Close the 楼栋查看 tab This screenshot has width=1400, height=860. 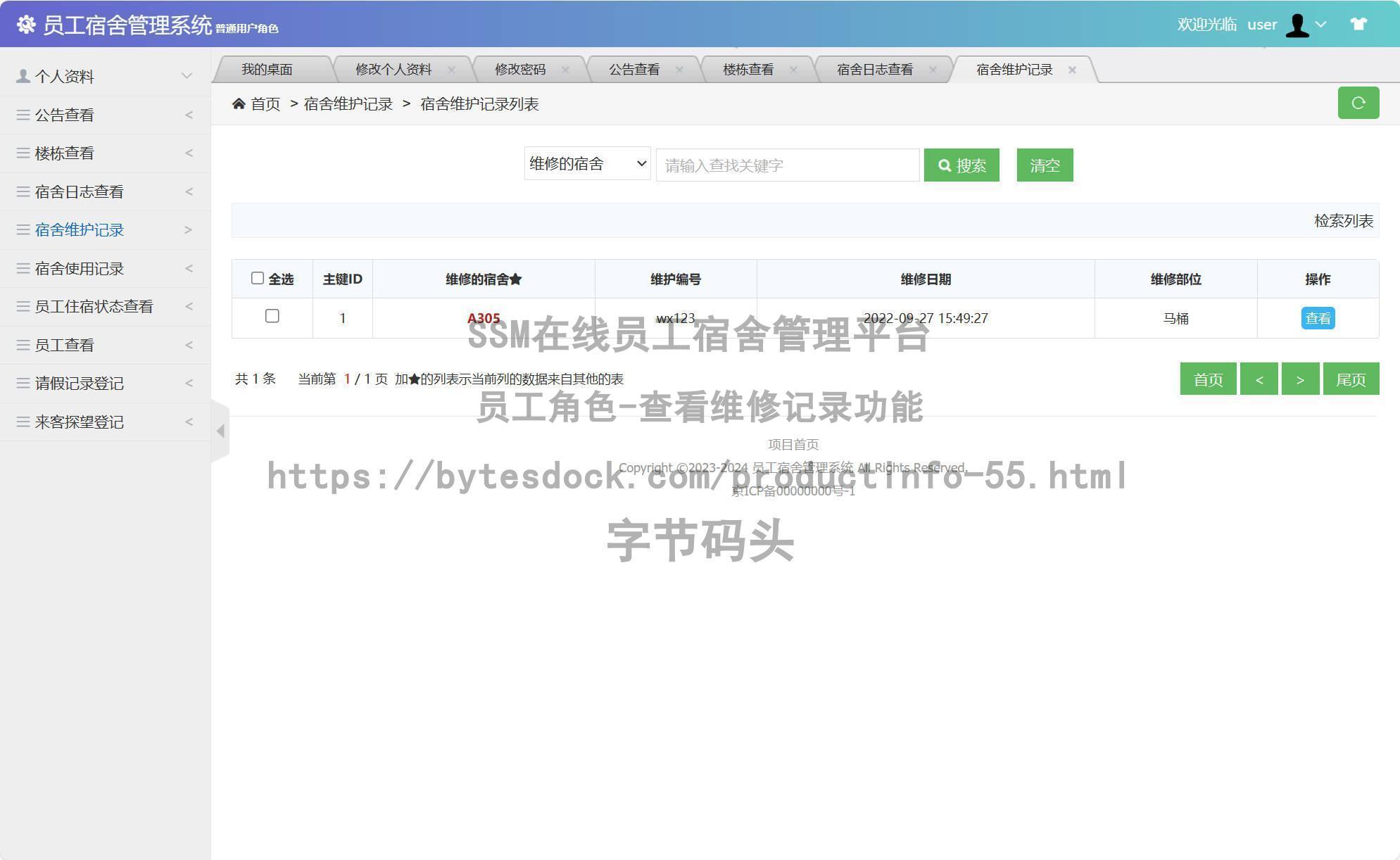pyautogui.click(x=793, y=70)
